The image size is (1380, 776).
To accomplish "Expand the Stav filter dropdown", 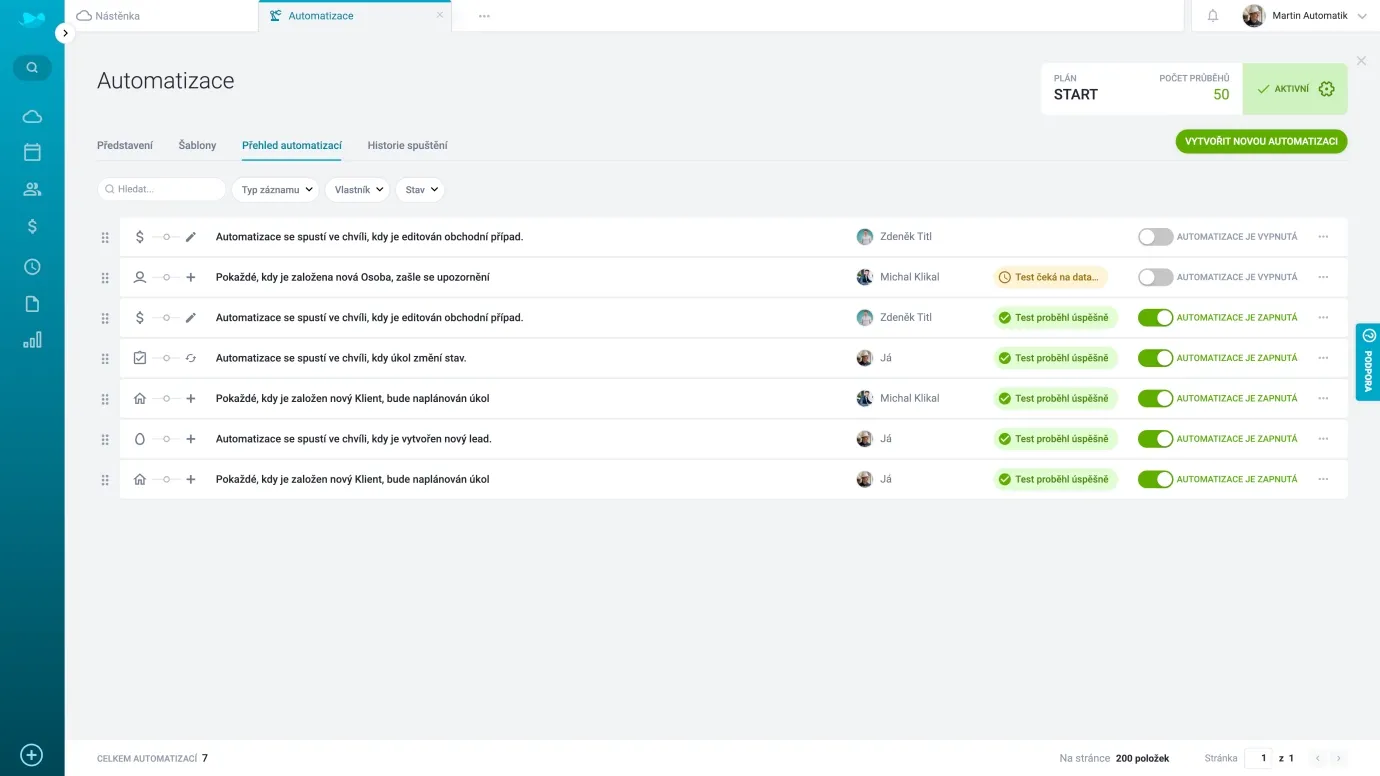I will 420,190.
